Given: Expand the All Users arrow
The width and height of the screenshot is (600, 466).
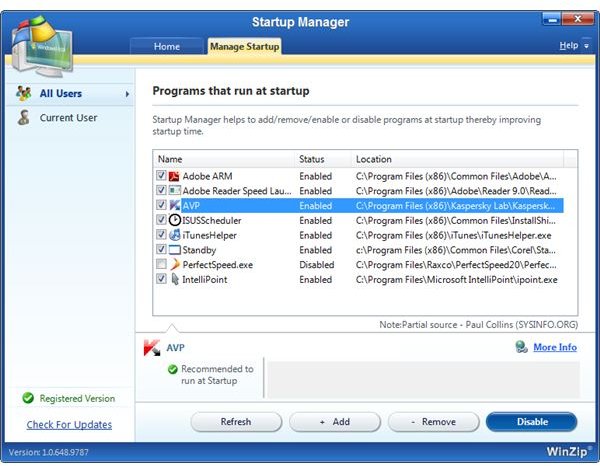Looking at the screenshot, I should [x=127, y=94].
